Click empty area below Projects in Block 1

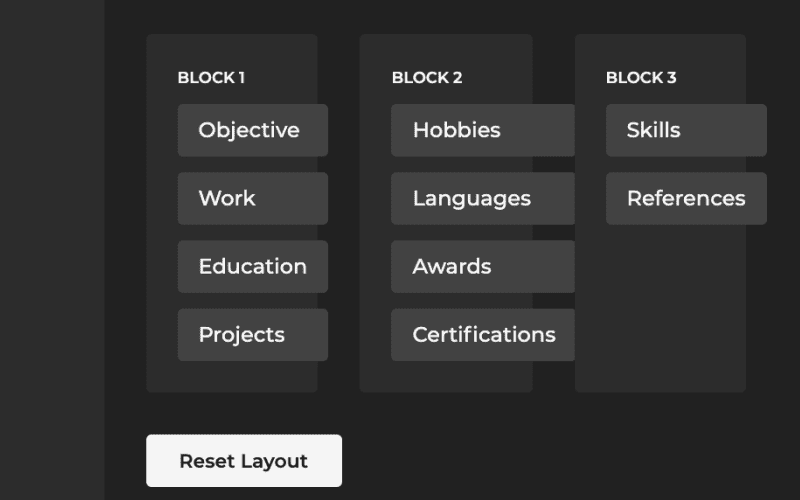(232, 377)
